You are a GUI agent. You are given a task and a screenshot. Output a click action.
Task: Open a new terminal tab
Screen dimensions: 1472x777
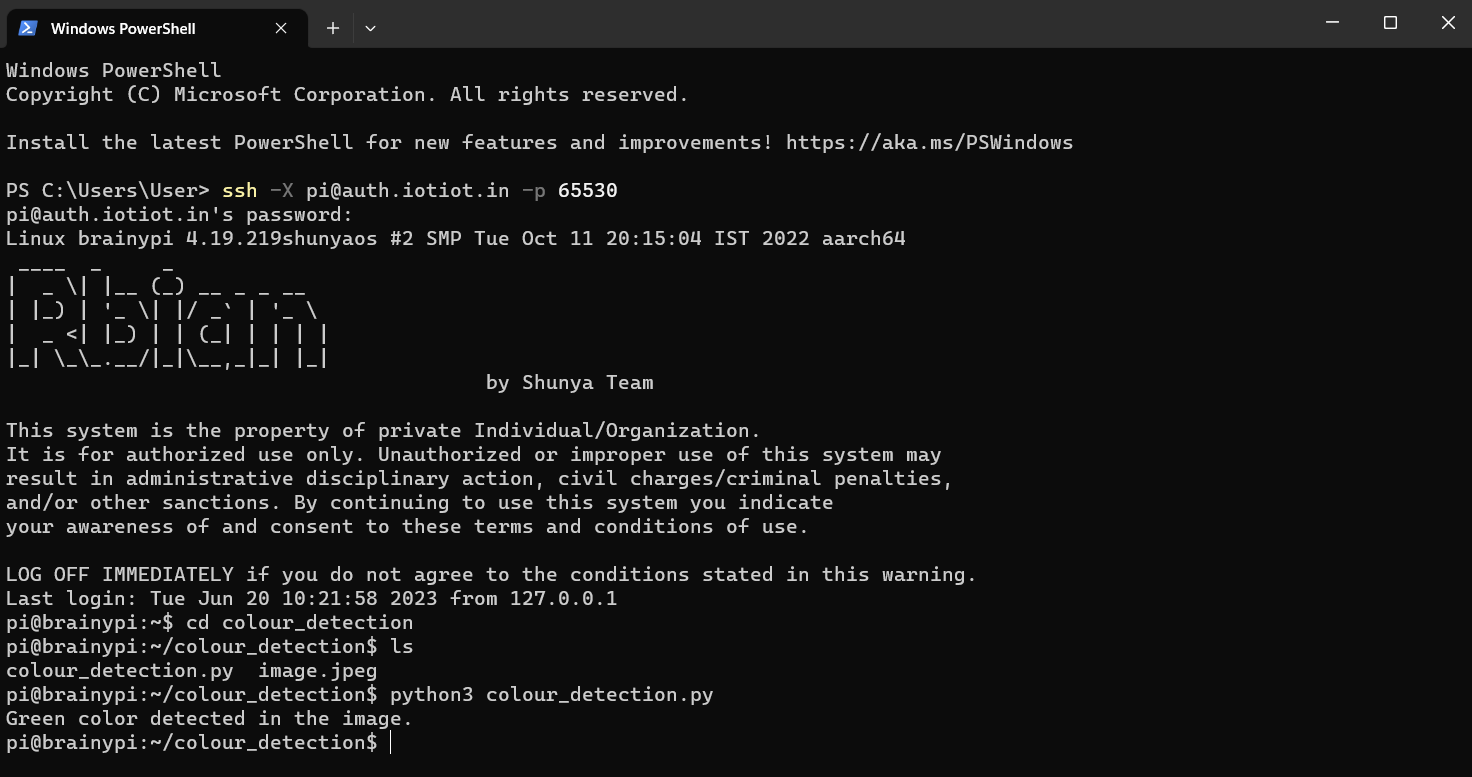pos(333,28)
